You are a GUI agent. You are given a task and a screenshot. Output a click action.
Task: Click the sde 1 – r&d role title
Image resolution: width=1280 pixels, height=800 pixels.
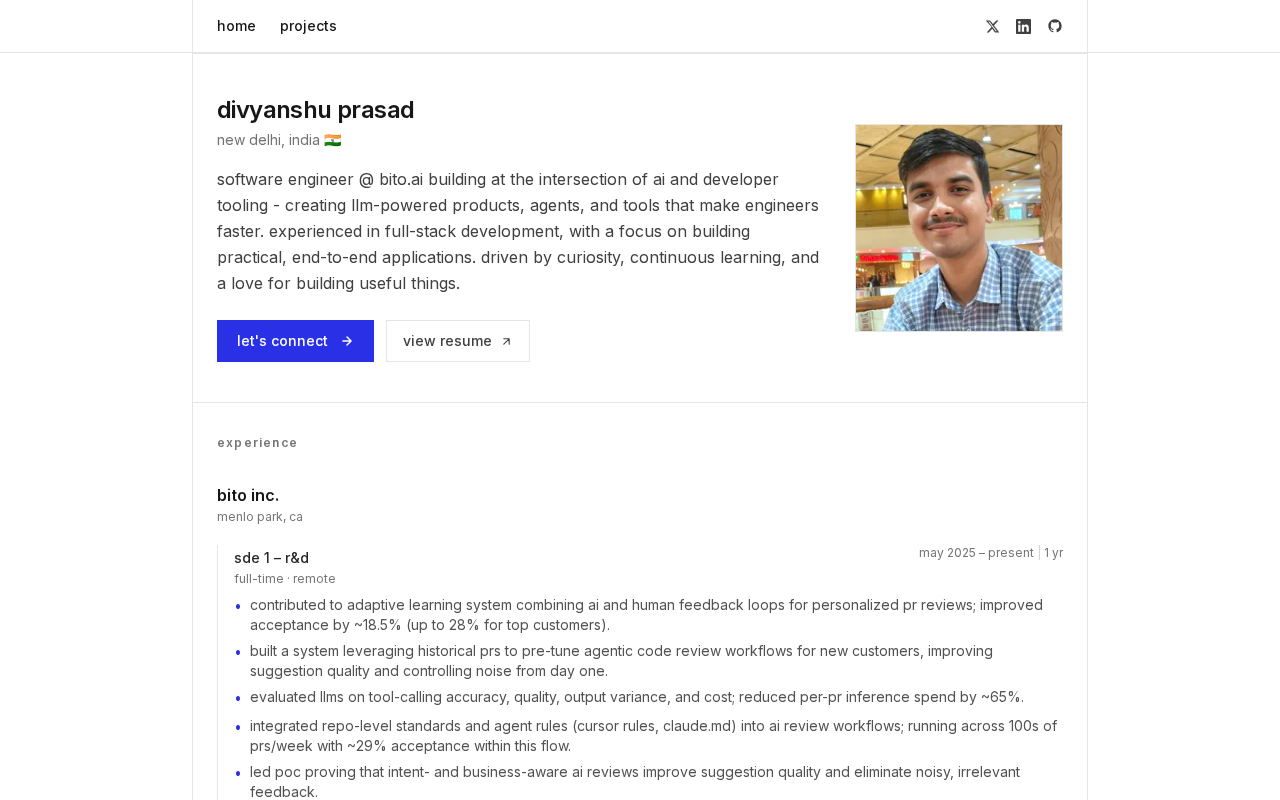pyautogui.click(x=271, y=558)
